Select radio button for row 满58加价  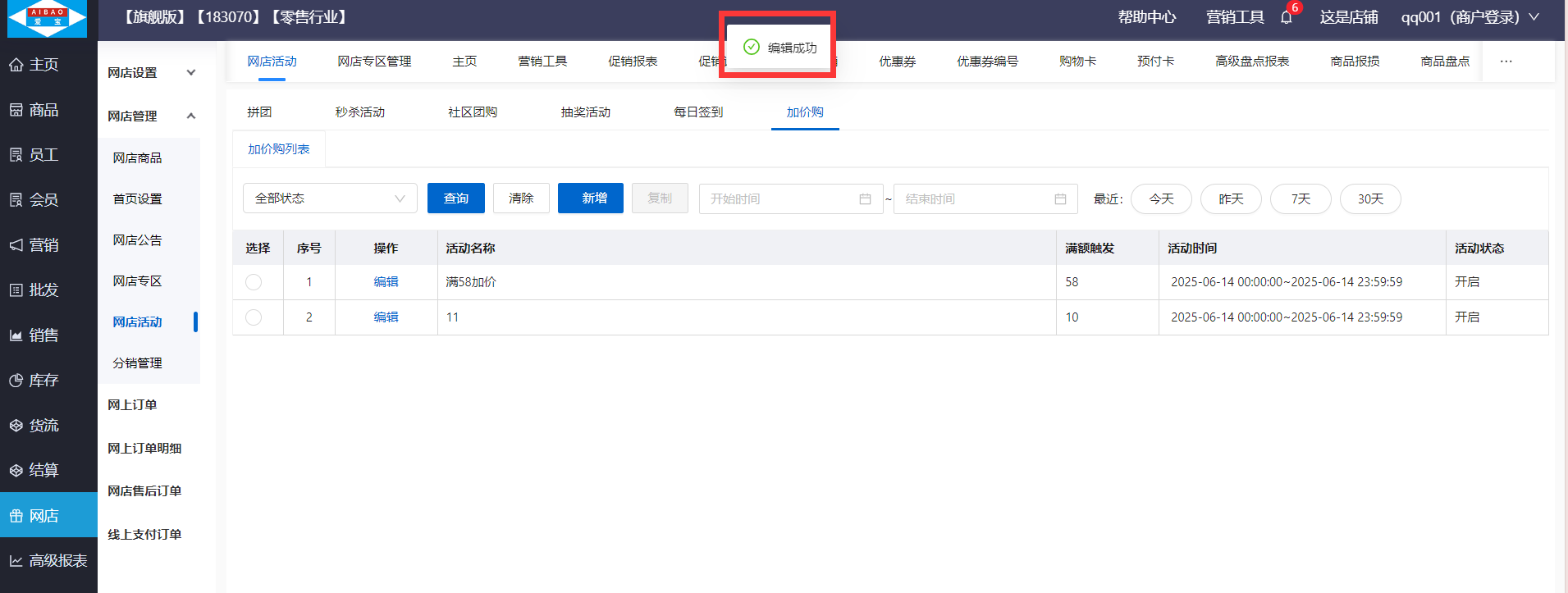254,282
